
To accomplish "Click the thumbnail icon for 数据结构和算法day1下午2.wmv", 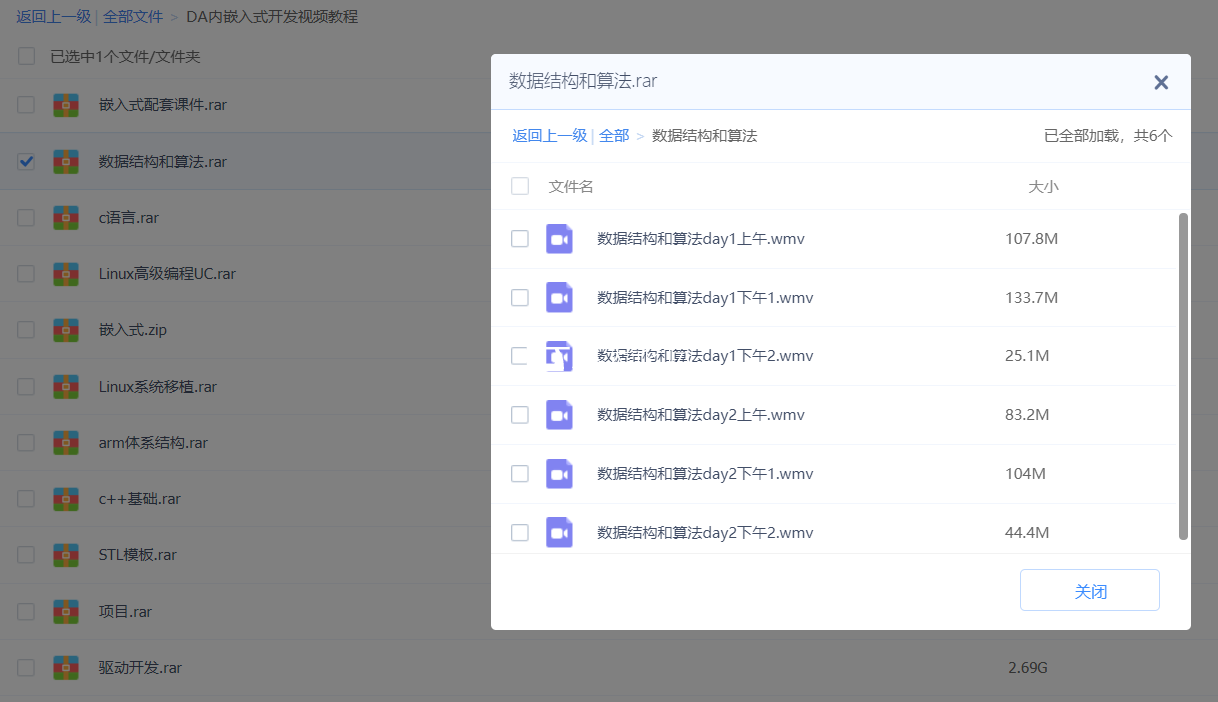I will point(559,356).
